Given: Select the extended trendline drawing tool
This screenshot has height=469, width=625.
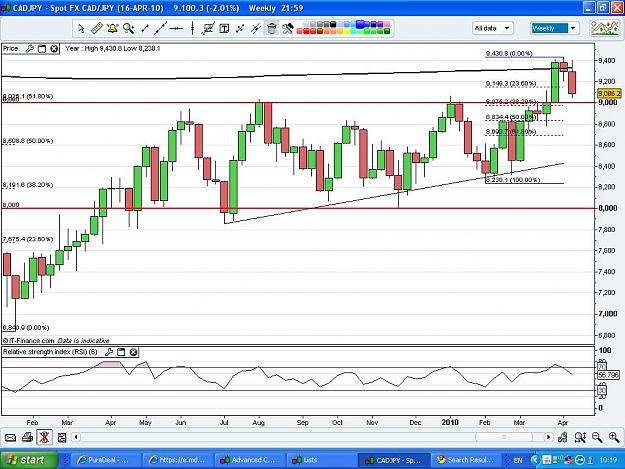Looking at the screenshot, I should tap(160, 28).
